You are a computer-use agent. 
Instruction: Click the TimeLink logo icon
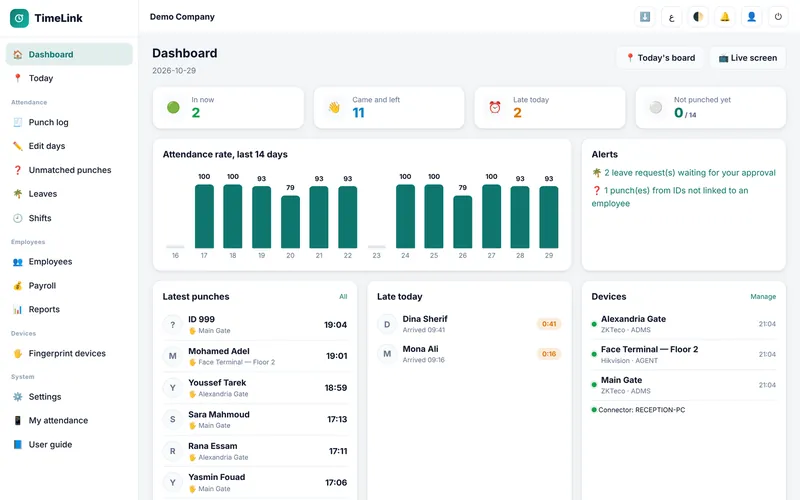[x=19, y=18]
